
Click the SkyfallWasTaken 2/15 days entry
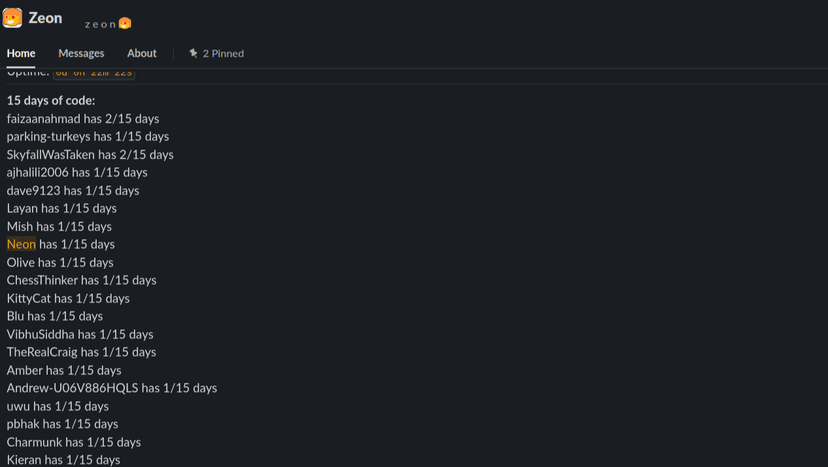(90, 154)
